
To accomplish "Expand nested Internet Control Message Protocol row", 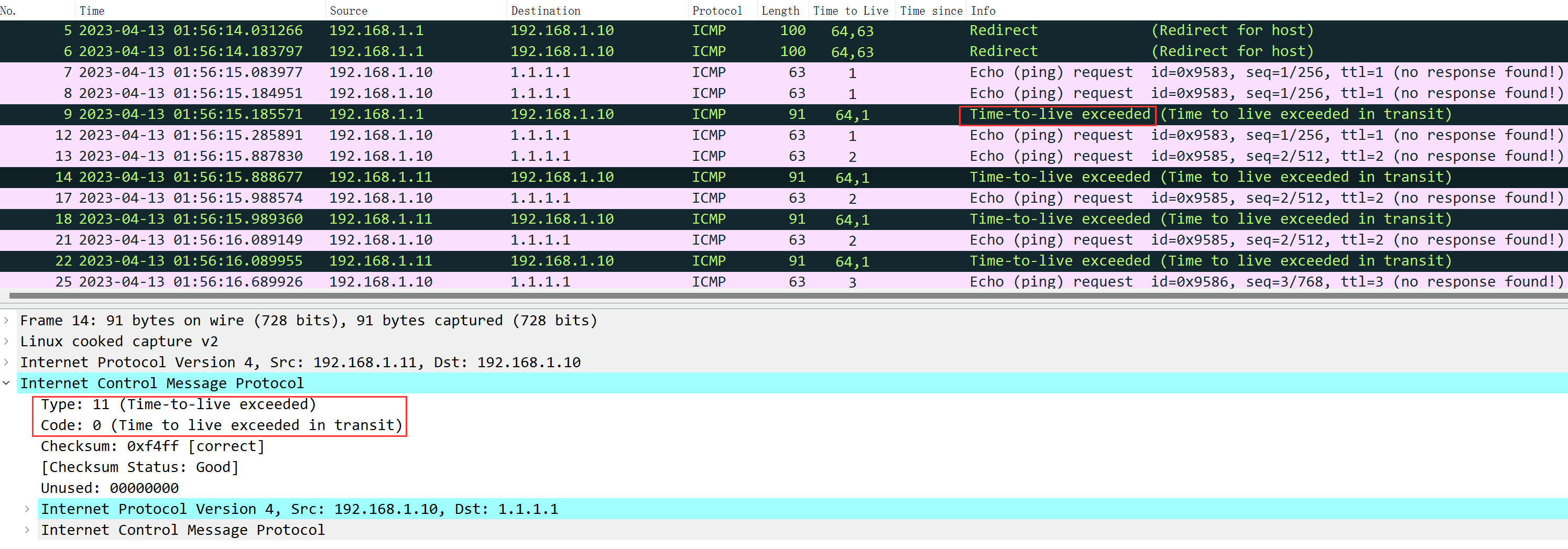I will 27,530.
